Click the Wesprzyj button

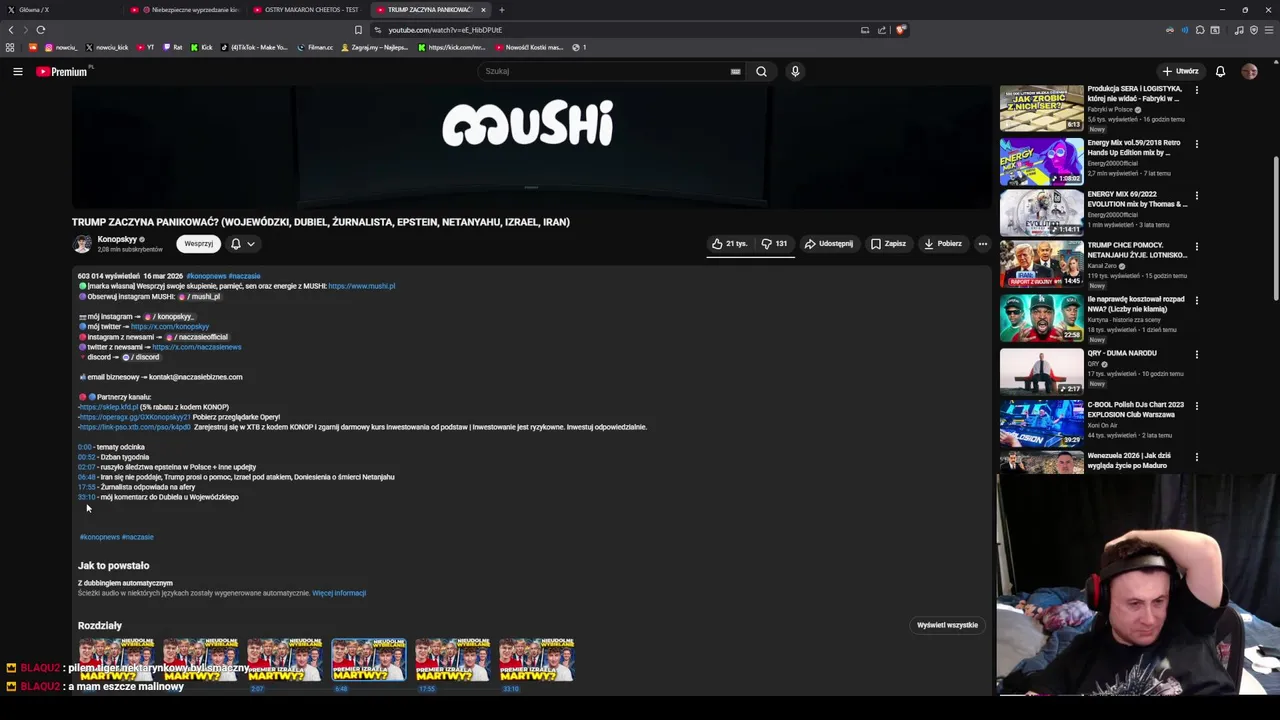pos(198,244)
